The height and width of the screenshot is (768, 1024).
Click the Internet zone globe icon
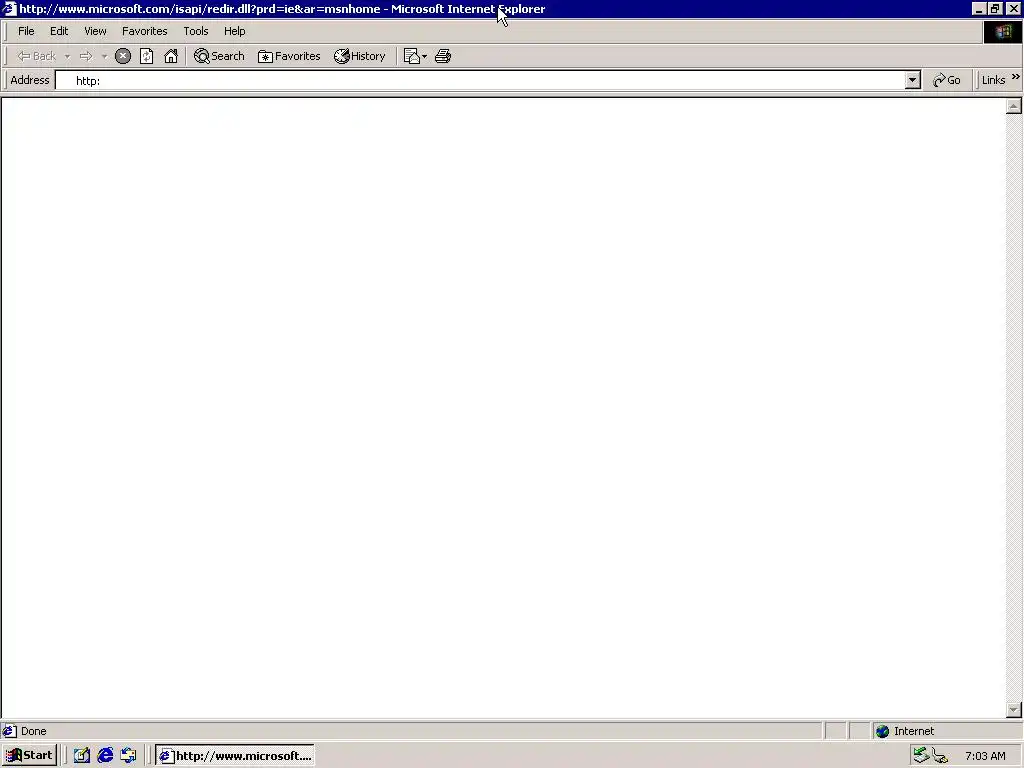pos(882,731)
